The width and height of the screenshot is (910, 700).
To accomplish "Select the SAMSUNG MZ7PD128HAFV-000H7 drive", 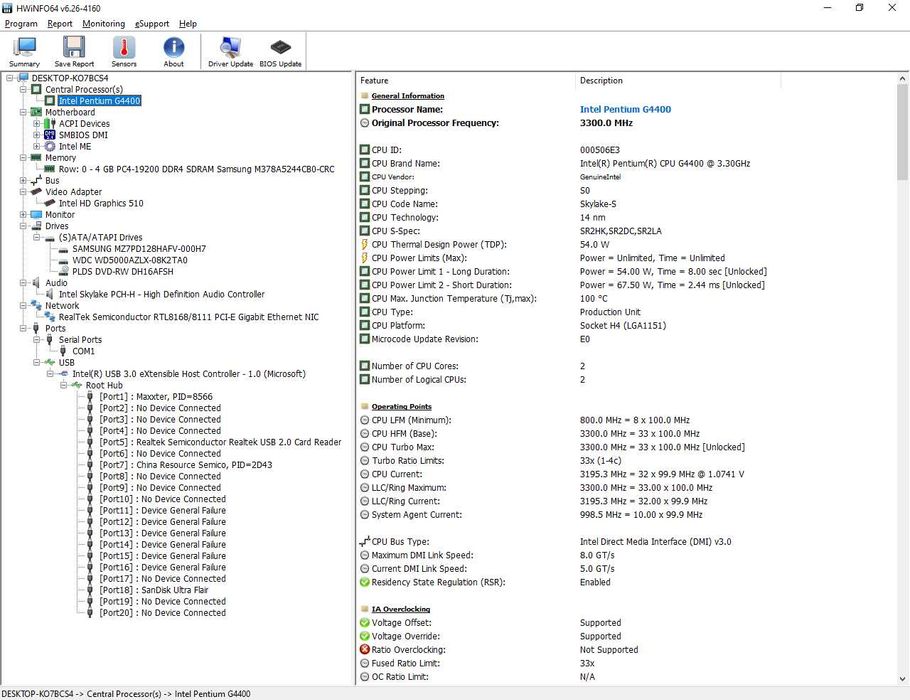I will (x=139, y=248).
